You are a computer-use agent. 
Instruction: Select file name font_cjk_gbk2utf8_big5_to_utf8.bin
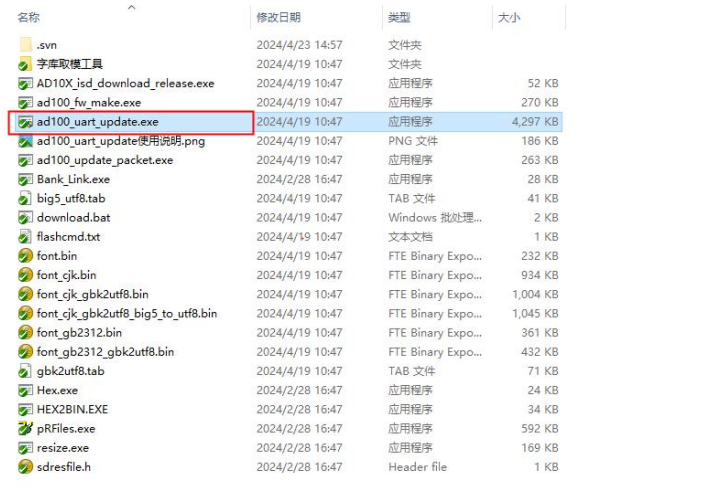(x=127, y=314)
